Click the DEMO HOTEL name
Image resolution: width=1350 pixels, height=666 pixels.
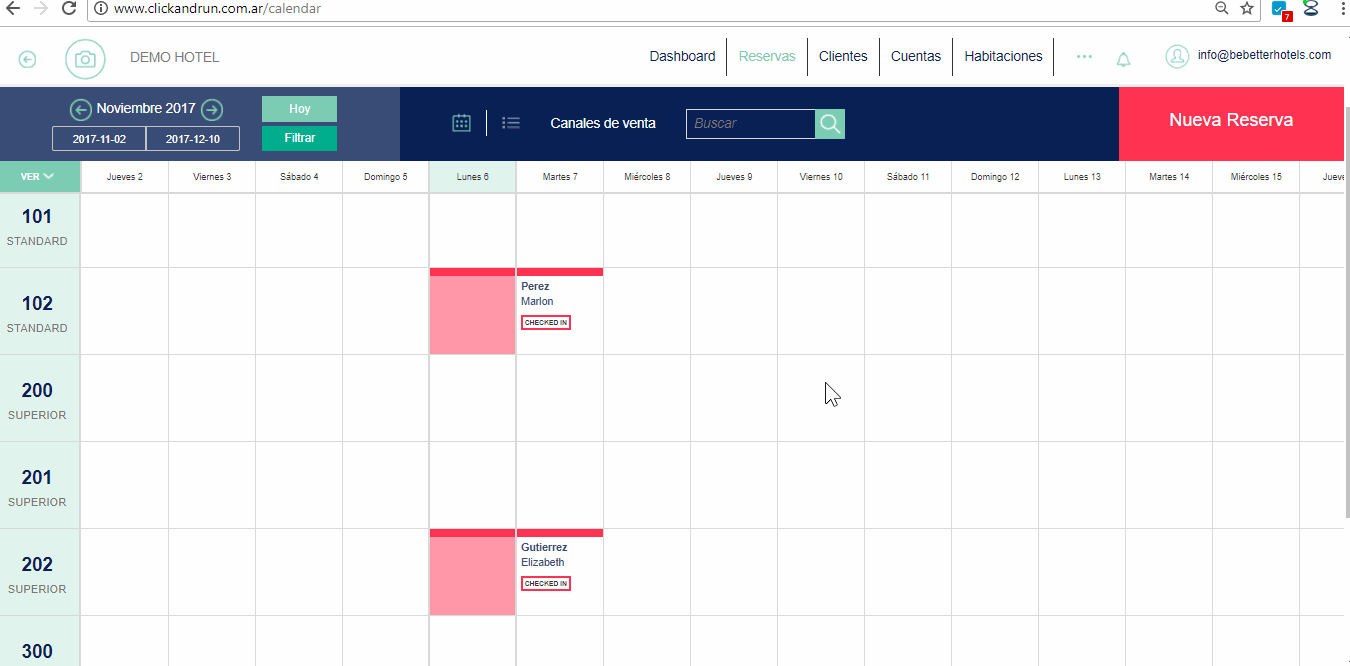pyautogui.click(x=174, y=58)
